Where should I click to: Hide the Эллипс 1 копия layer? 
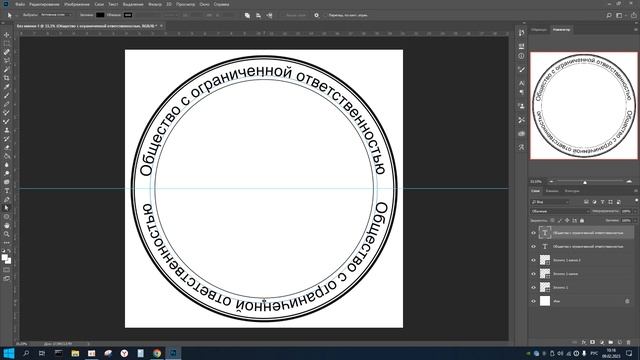(x=533, y=274)
